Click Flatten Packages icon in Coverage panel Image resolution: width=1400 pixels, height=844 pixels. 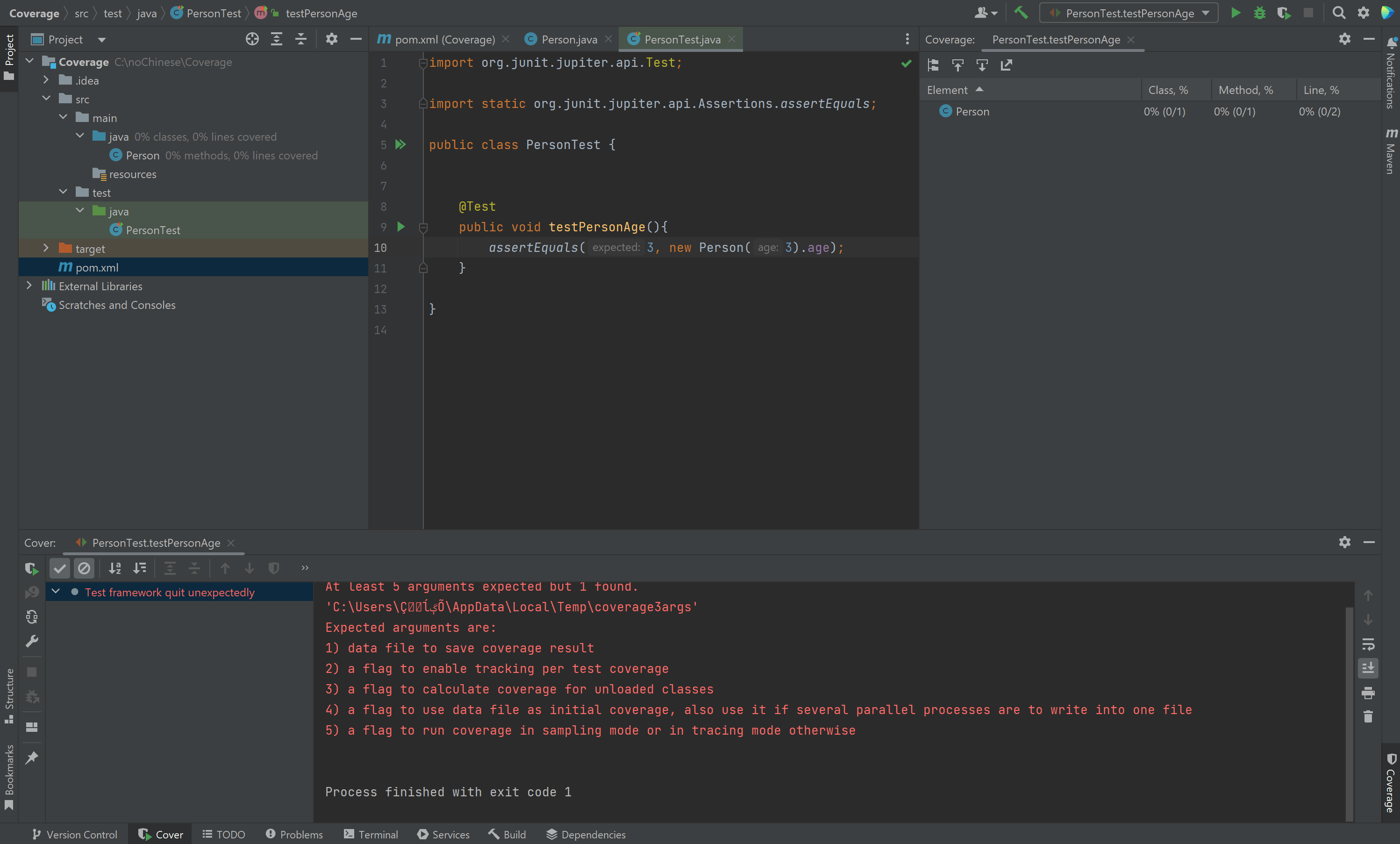[933, 65]
